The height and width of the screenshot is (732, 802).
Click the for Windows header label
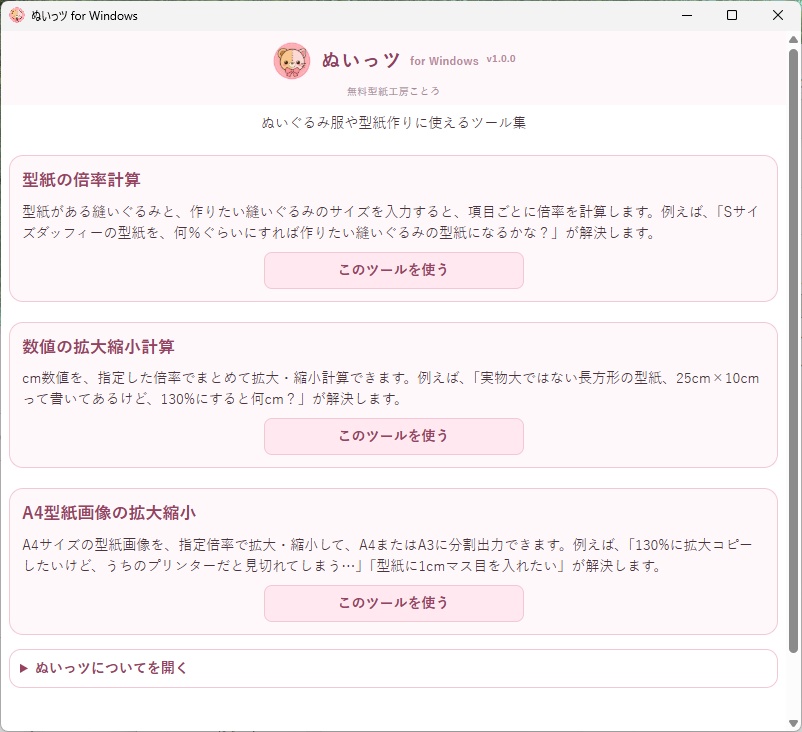pos(444,61)
